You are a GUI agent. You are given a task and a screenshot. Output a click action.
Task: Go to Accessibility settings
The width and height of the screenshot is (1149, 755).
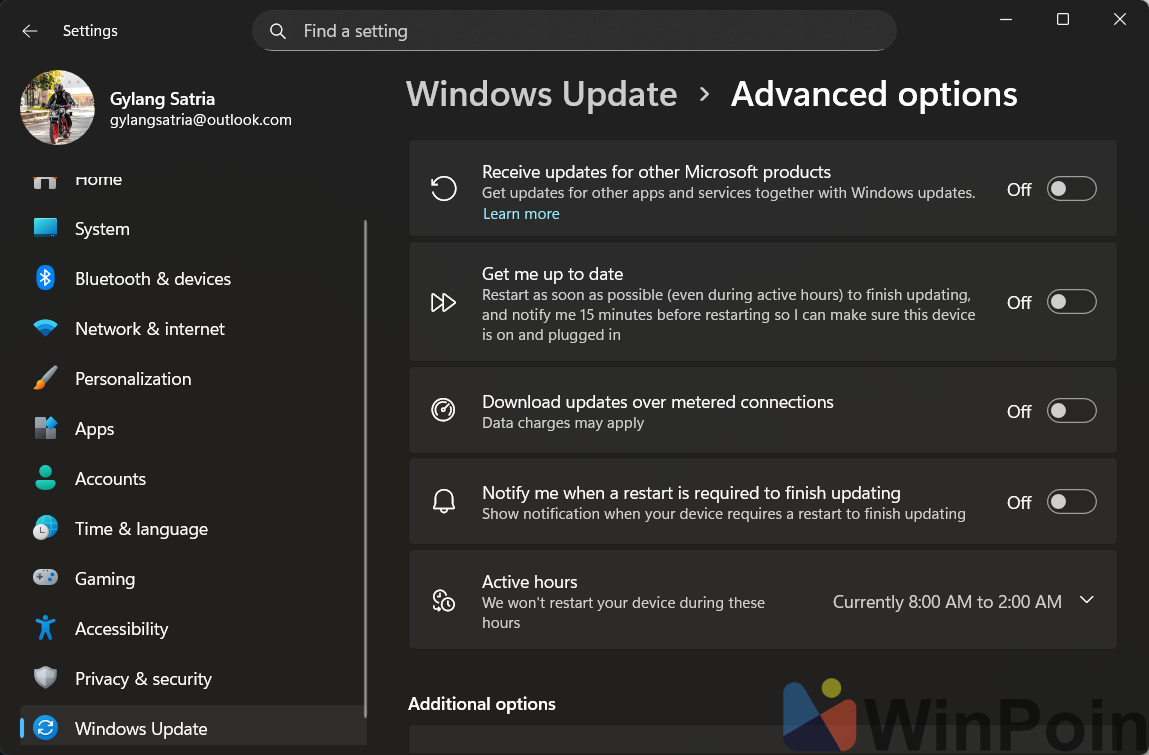pyautogui.click(x=192, y=628)
